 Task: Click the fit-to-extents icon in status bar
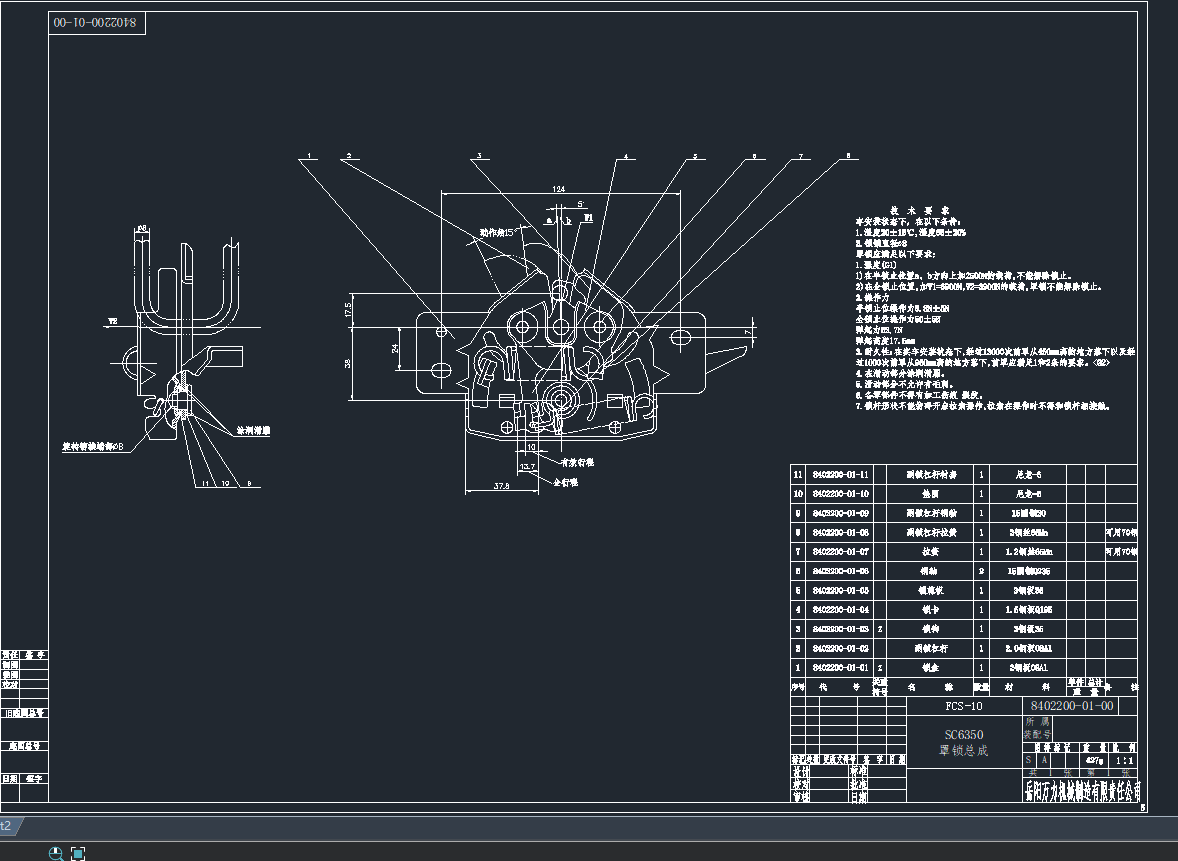78,853
